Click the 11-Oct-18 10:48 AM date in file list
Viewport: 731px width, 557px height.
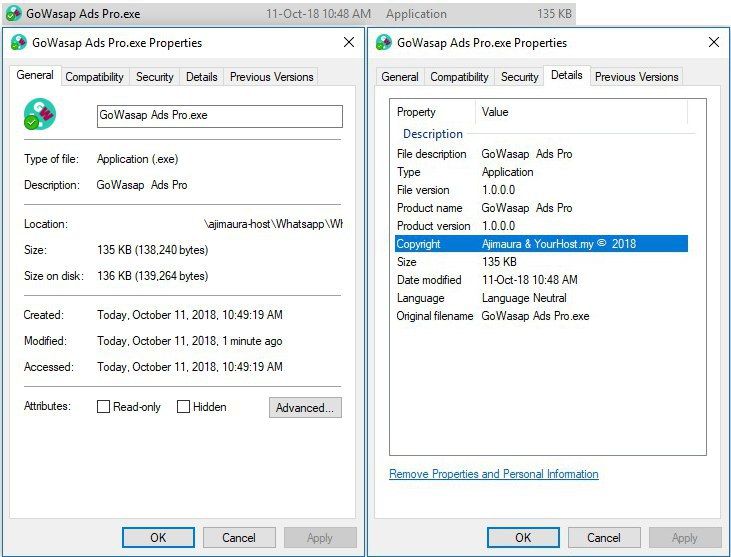[318, 14]
